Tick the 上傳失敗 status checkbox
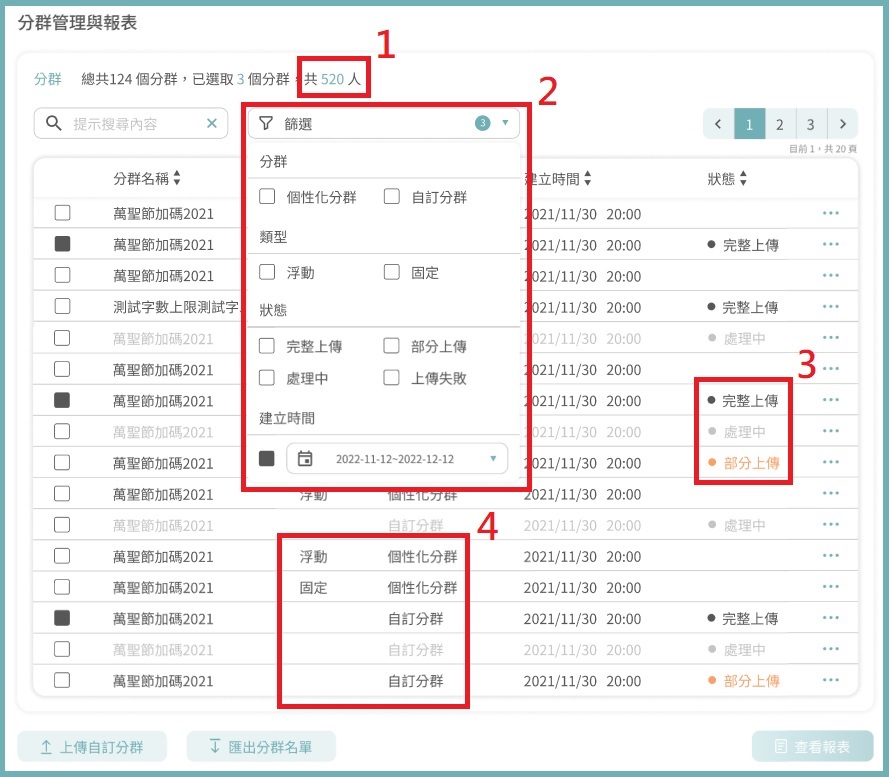 coord(392,378)
